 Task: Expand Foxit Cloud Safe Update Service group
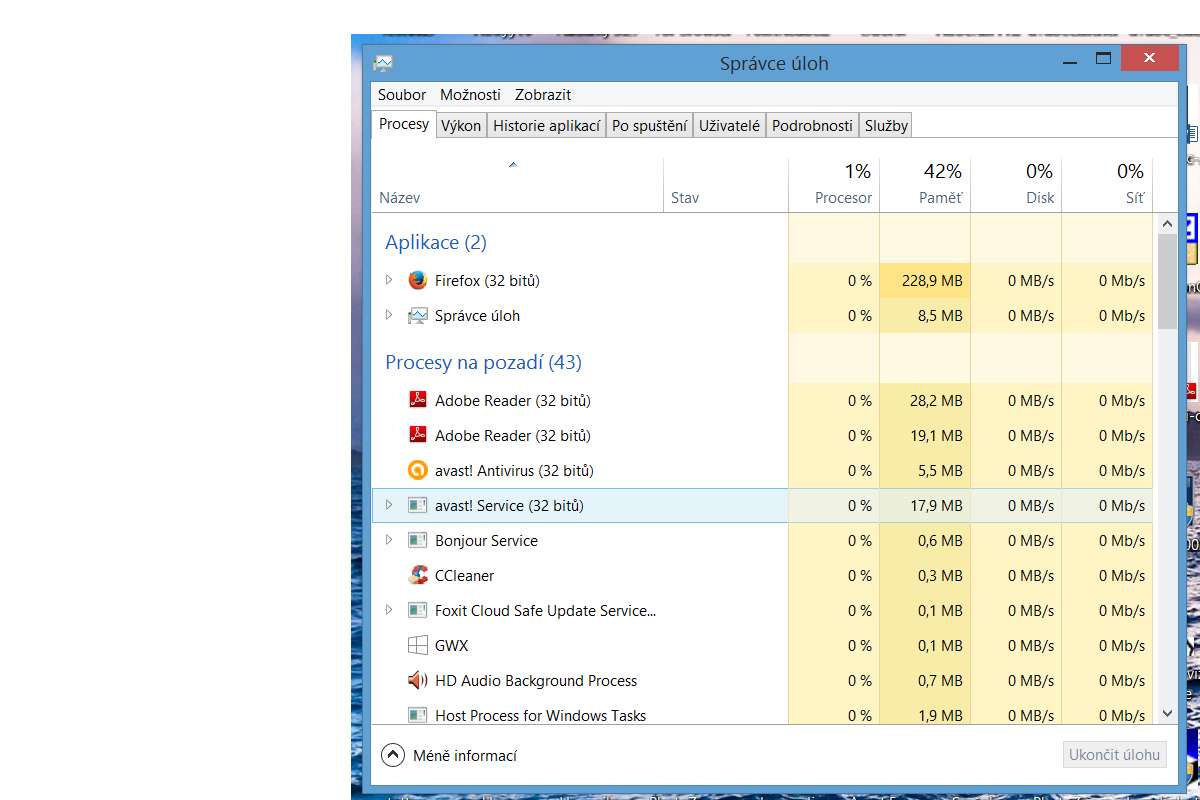(389, 610)
